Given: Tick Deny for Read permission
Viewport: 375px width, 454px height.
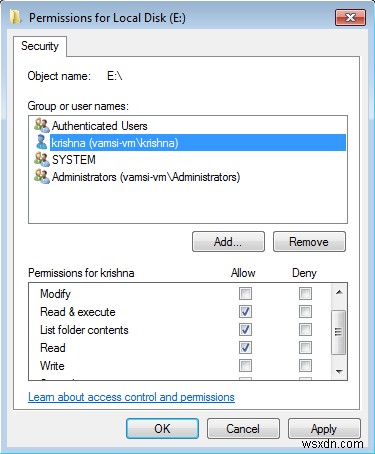Looking at the screenshot, I should pyautogui.click(x=305, y=348).
